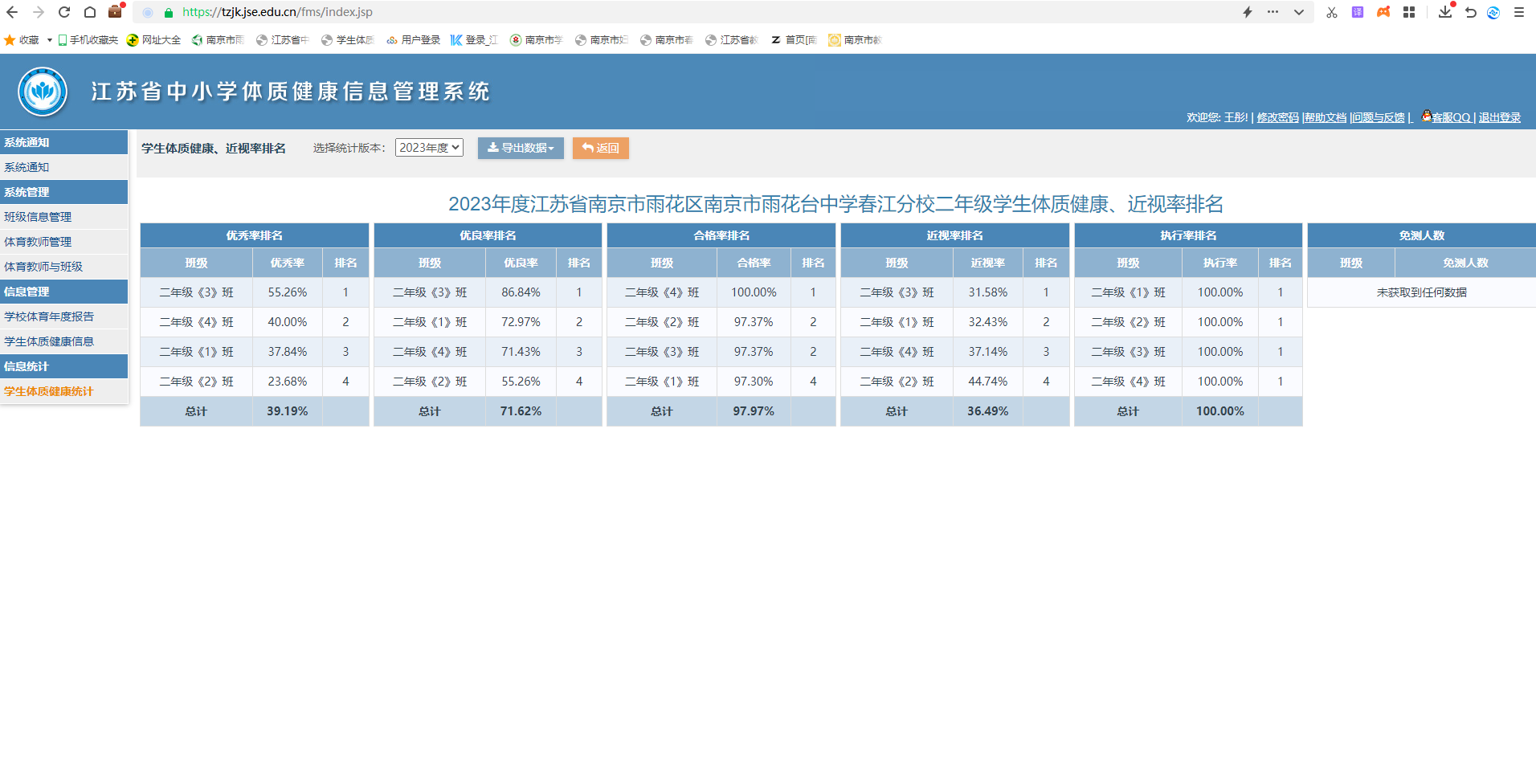The height and width of the screenshot is (784, 1536).
Task: Click the 86.84% 优良率 cell
Action: click(521, 292)
